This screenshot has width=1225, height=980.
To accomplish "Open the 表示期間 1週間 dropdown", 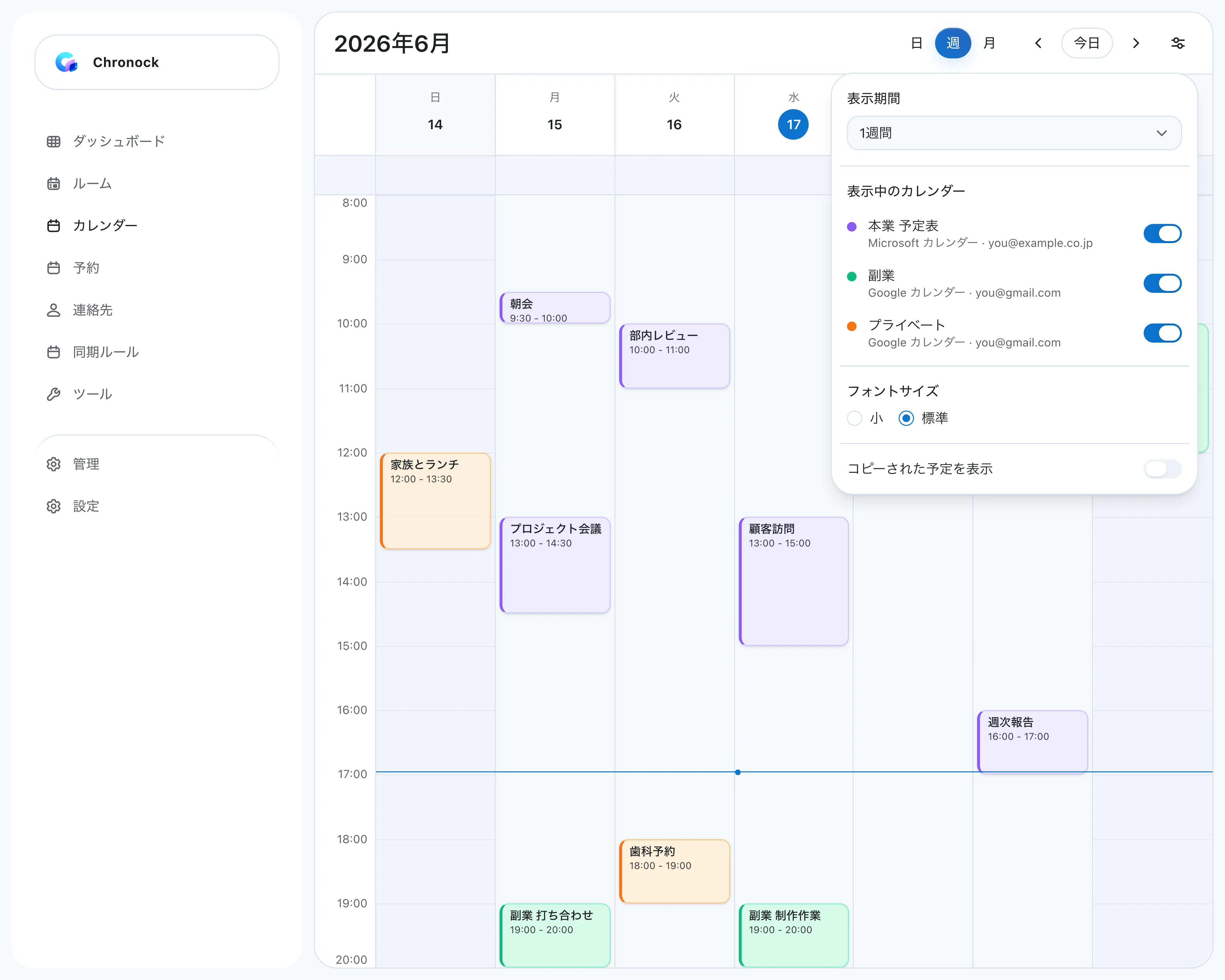I will point(1014,133).
